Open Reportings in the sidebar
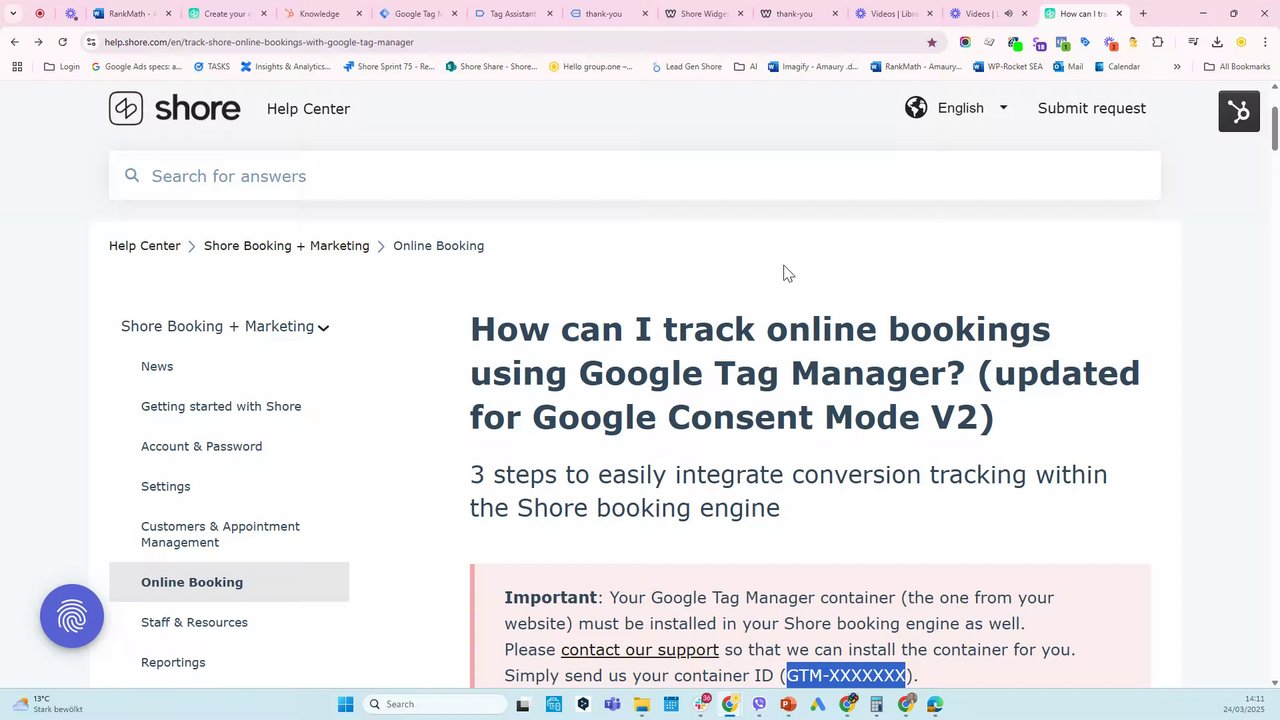1280x720 pixels. 173,663
